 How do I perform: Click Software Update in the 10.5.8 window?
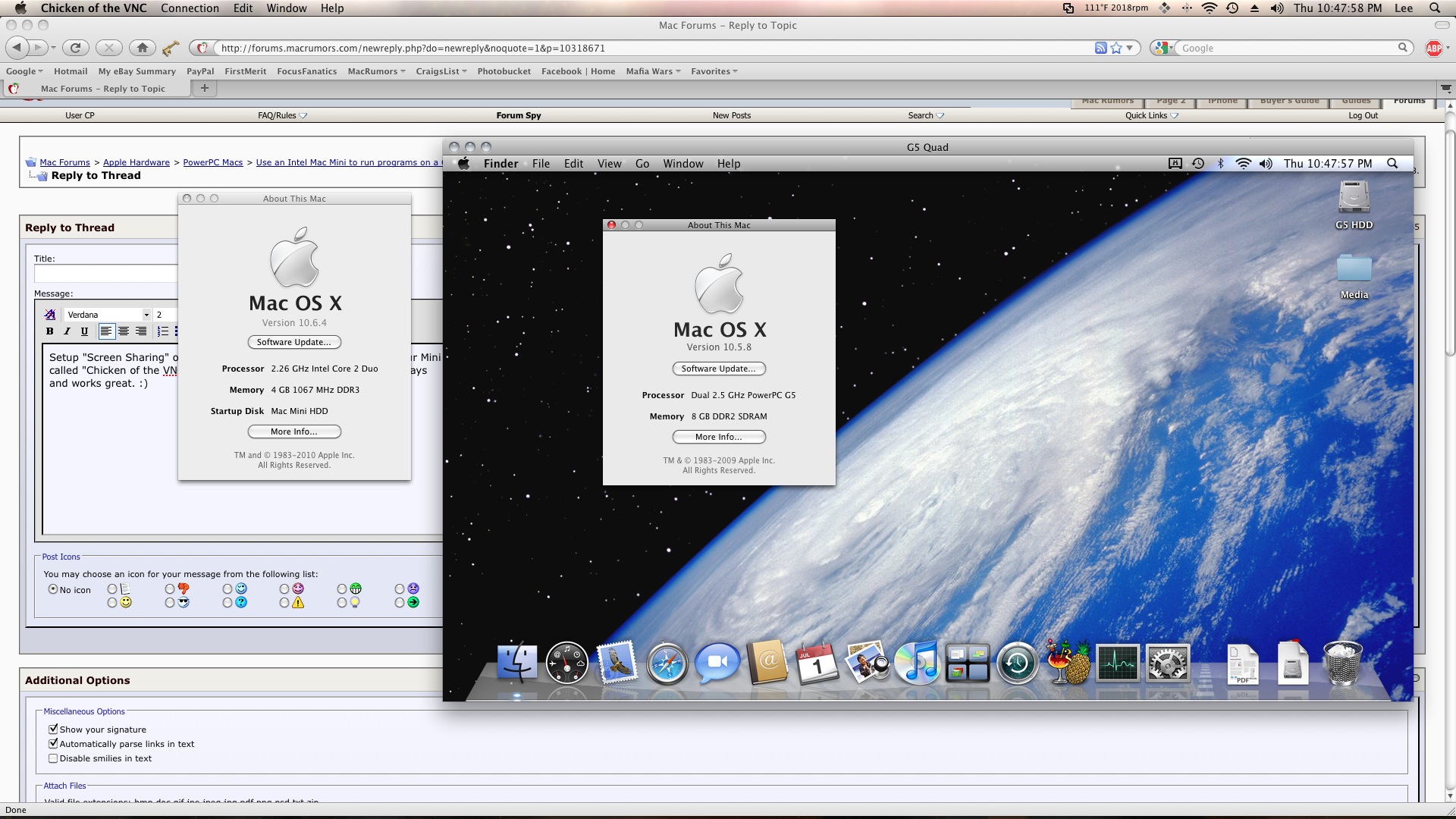click(718, 369)
